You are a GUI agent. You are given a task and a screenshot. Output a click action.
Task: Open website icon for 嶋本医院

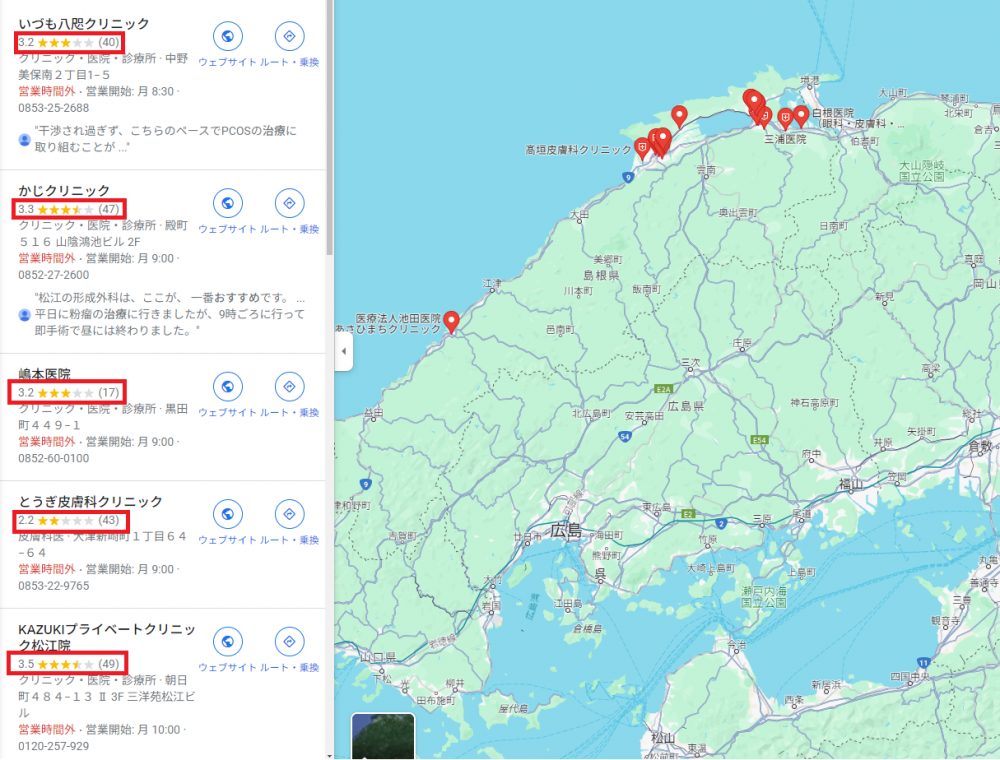click(228, 387)
